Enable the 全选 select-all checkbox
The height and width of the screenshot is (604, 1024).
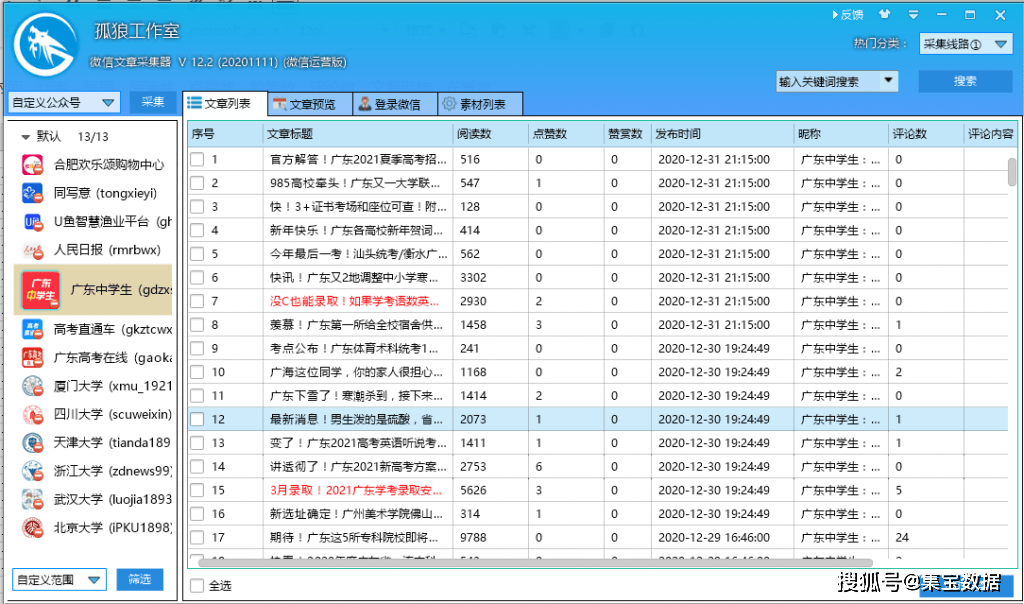point(197,586)
